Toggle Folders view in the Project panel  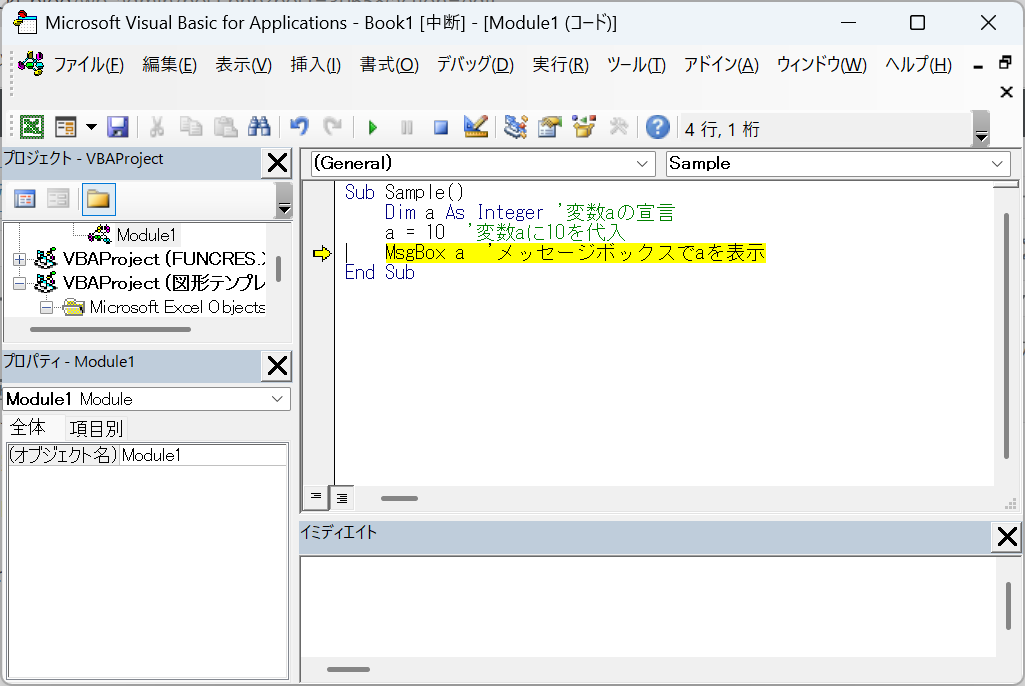pos(99,199)
